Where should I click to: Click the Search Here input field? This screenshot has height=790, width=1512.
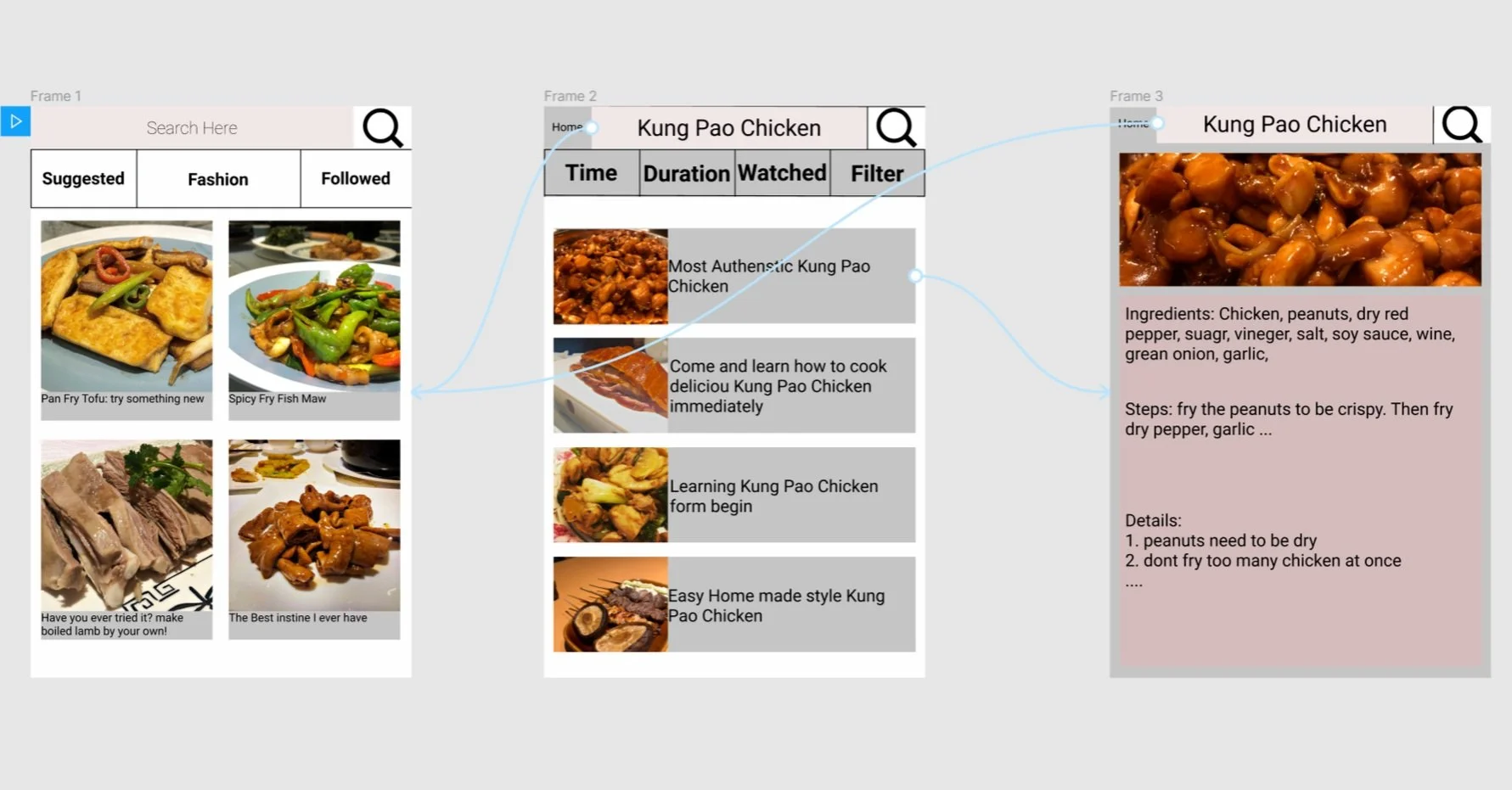[x=192, y=128]
